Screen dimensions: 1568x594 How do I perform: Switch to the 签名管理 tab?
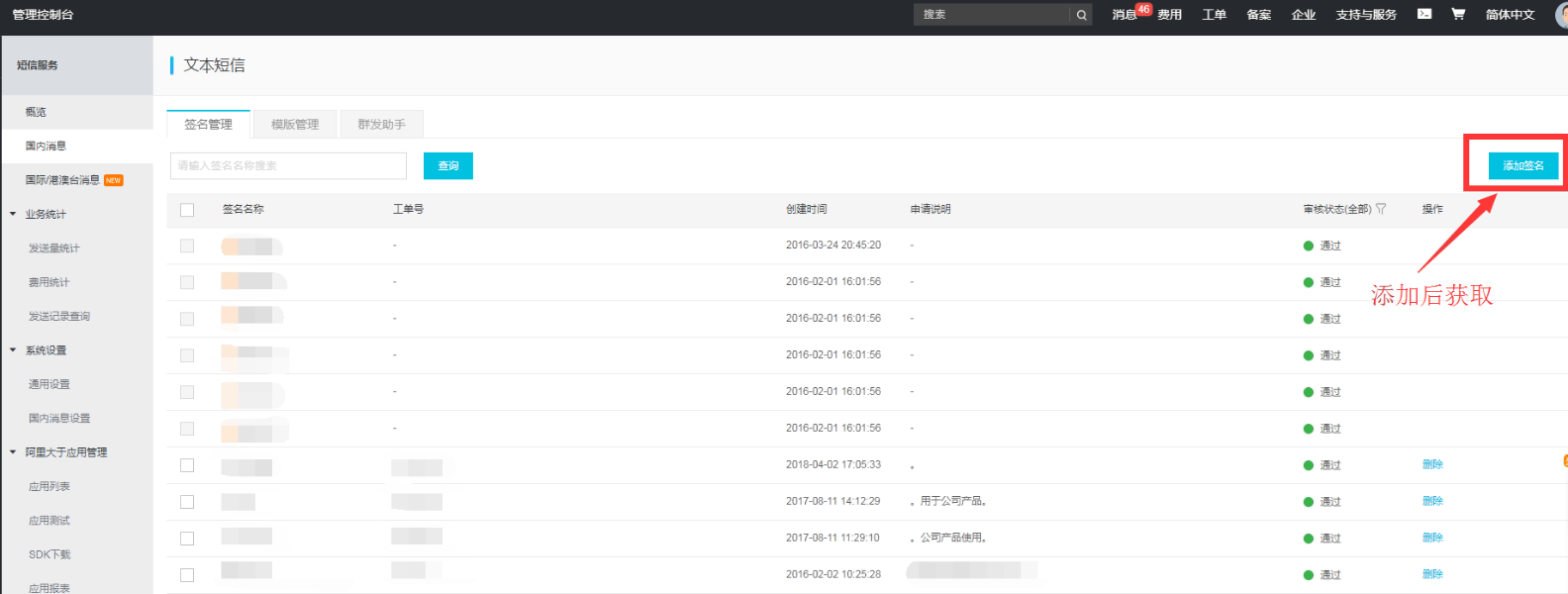(208, 124)
